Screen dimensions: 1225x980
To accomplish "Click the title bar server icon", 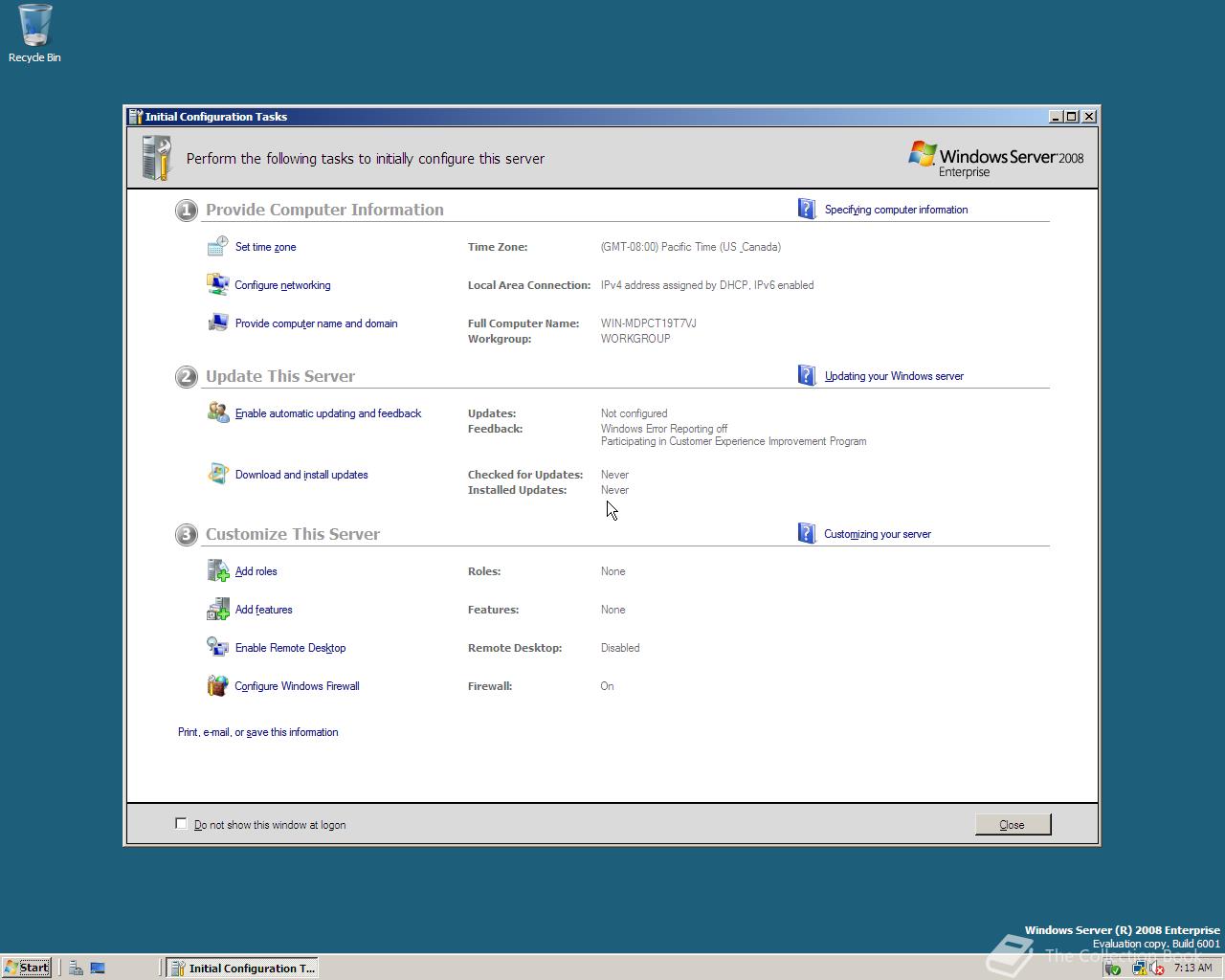I will (x=136, y=116).
